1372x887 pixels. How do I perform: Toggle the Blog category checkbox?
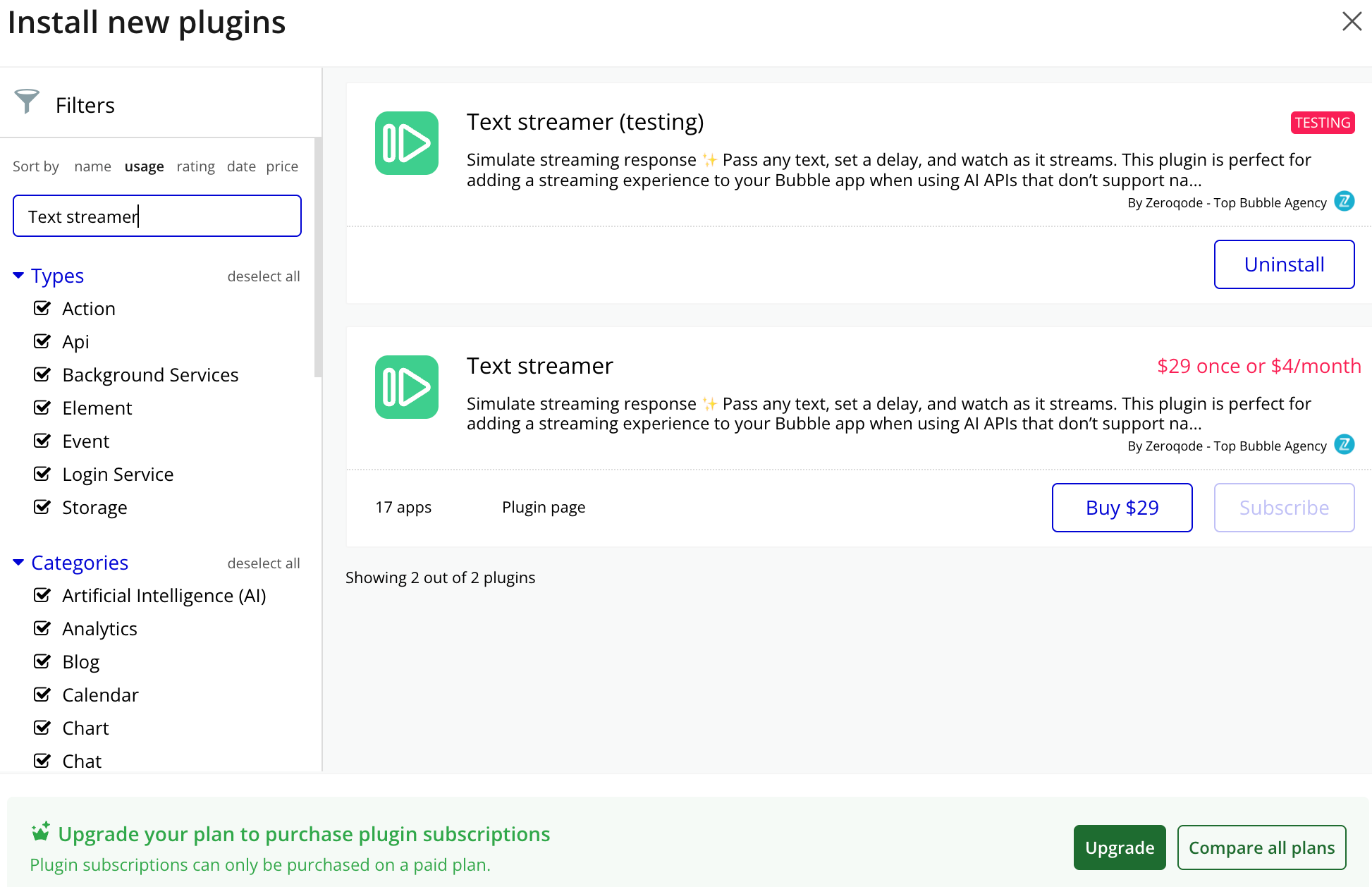click(42, 661)
